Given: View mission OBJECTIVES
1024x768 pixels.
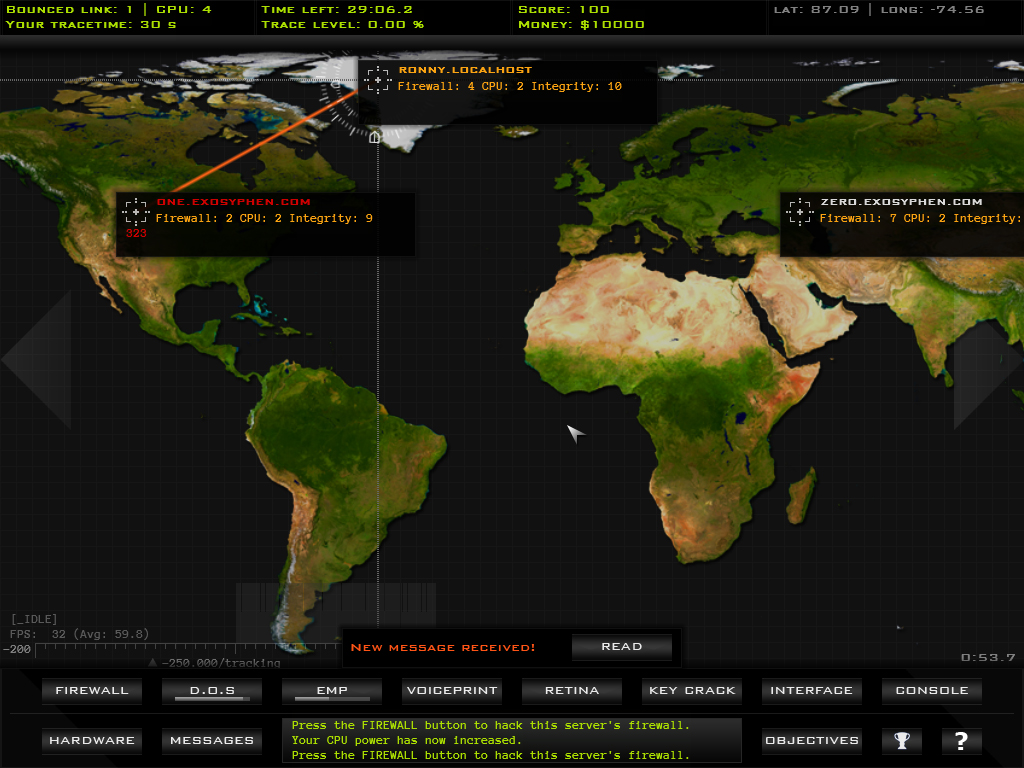Looking at the screenshot, I should click(812, 741).
